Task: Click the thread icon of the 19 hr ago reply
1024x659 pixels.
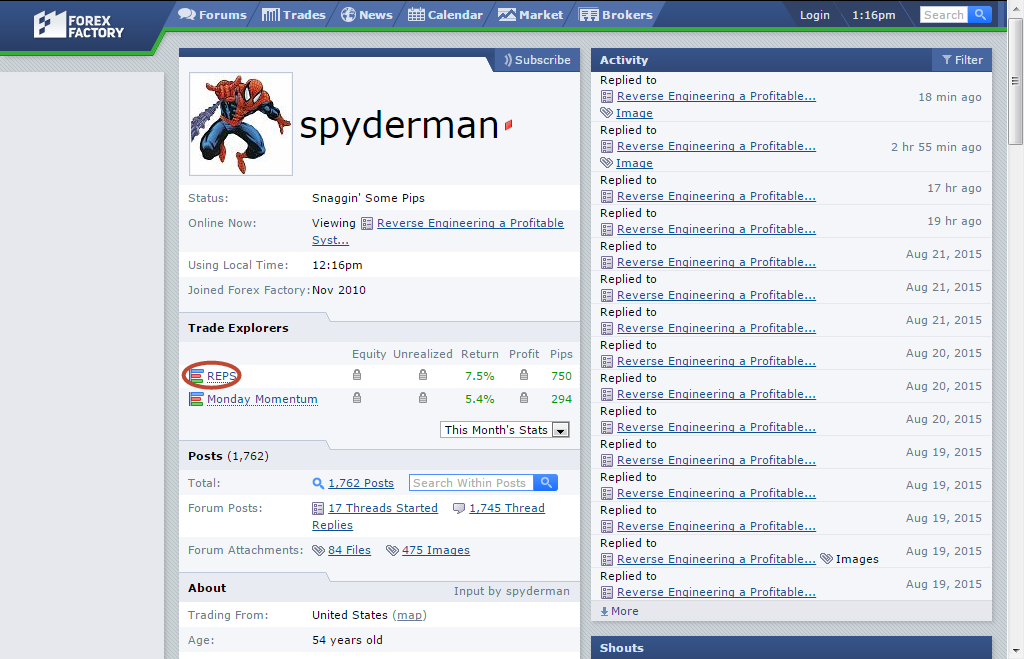Action: coord(607,230)
